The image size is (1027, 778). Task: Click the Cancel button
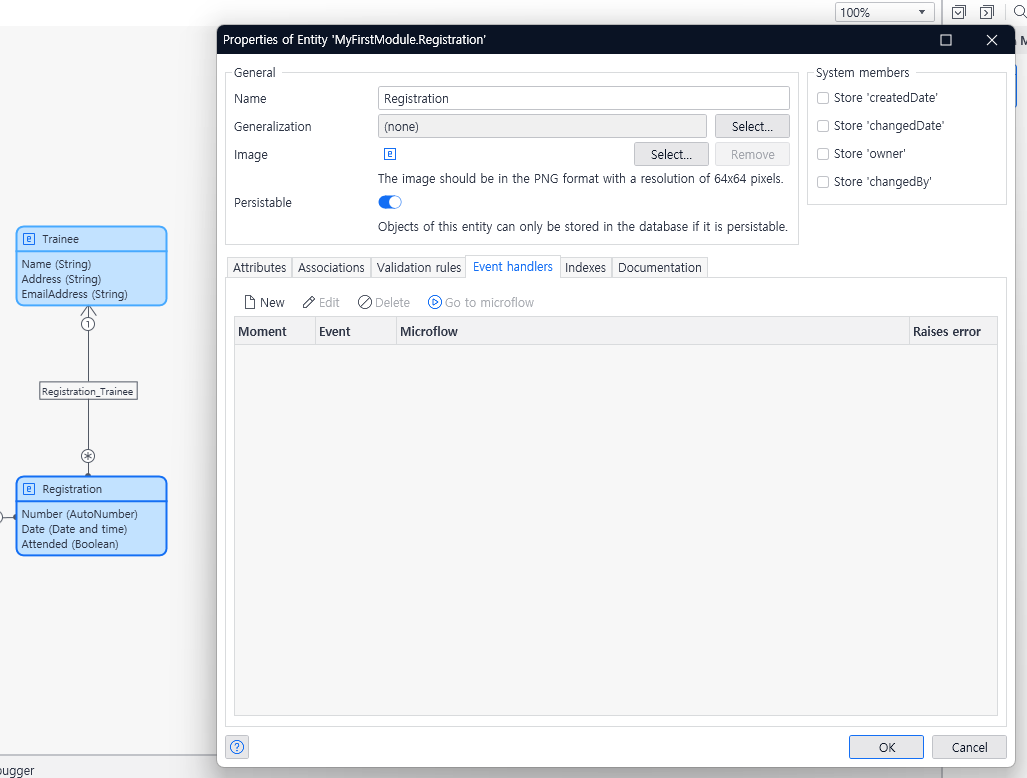tap(969, 747)
